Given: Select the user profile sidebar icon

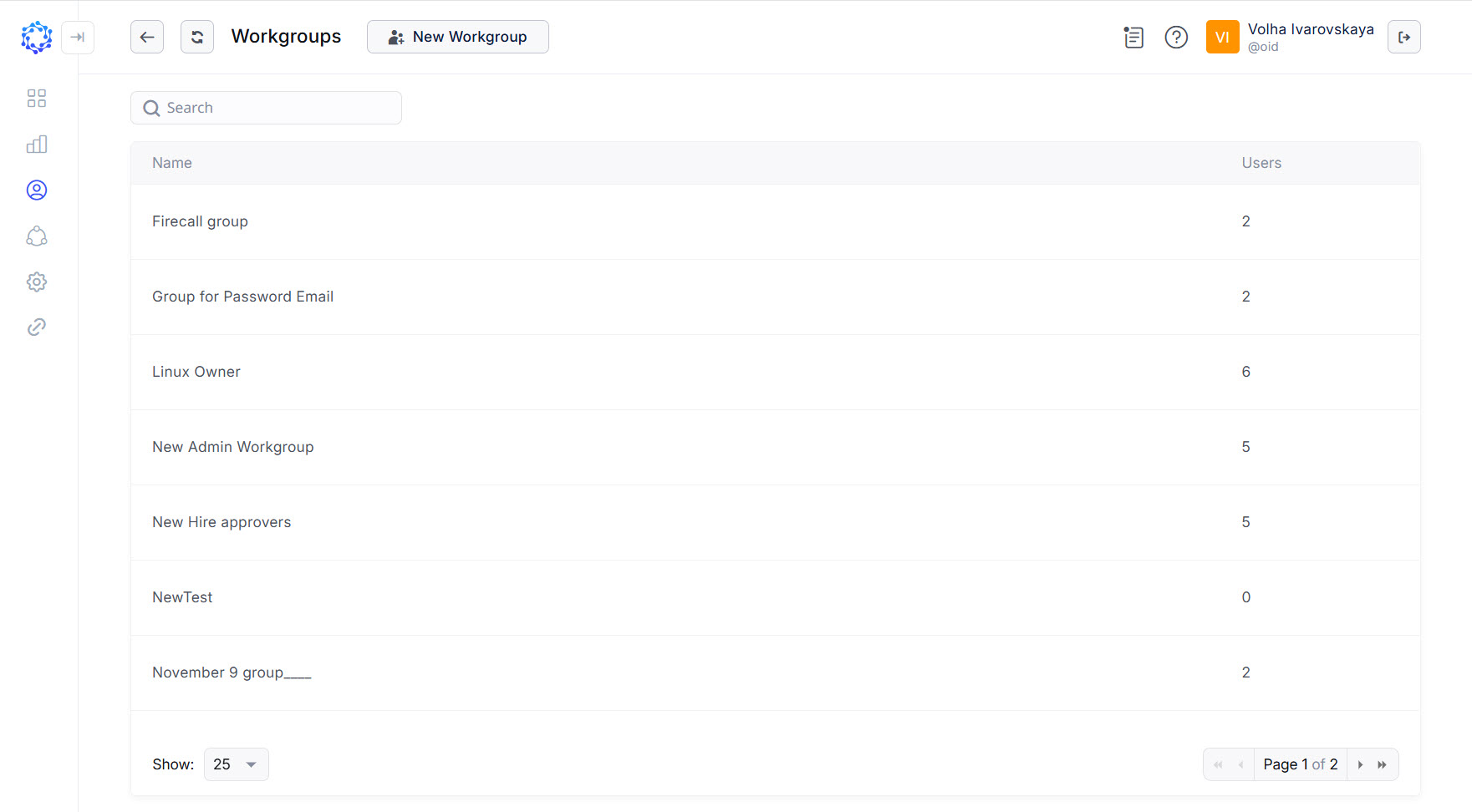Looking at the screenshot, I should coord(37,190).
